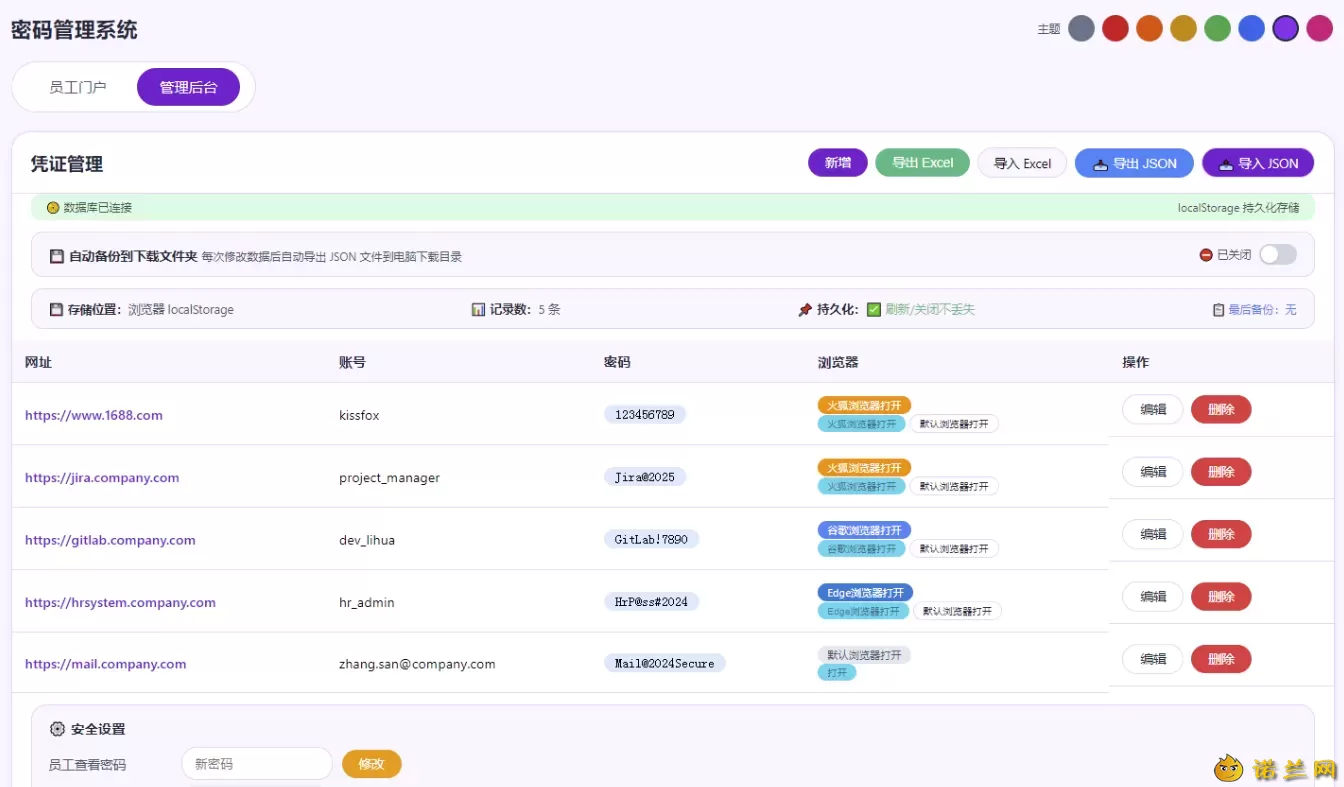1344x787 pixels.
Task: Remove the hr_admin credential
Action: pyautogui.click(x=1221, y=597)
